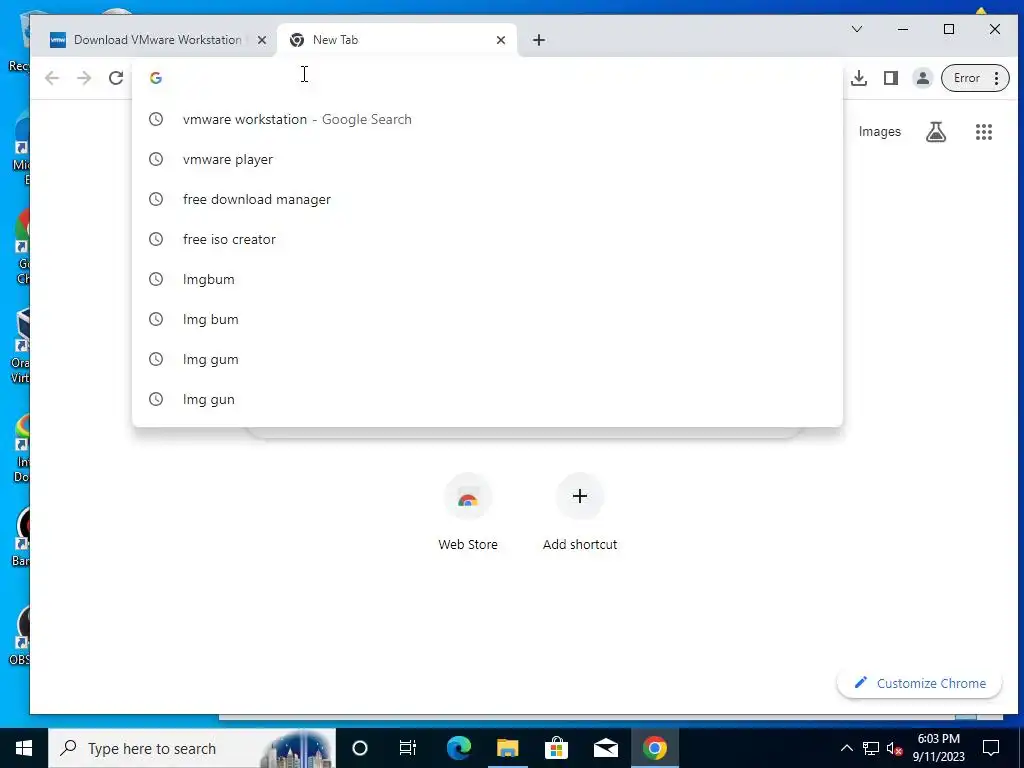The image size is (1024, 768).
Task: Open the Chrome three-dot menu
Action: [x=997, y=78]
